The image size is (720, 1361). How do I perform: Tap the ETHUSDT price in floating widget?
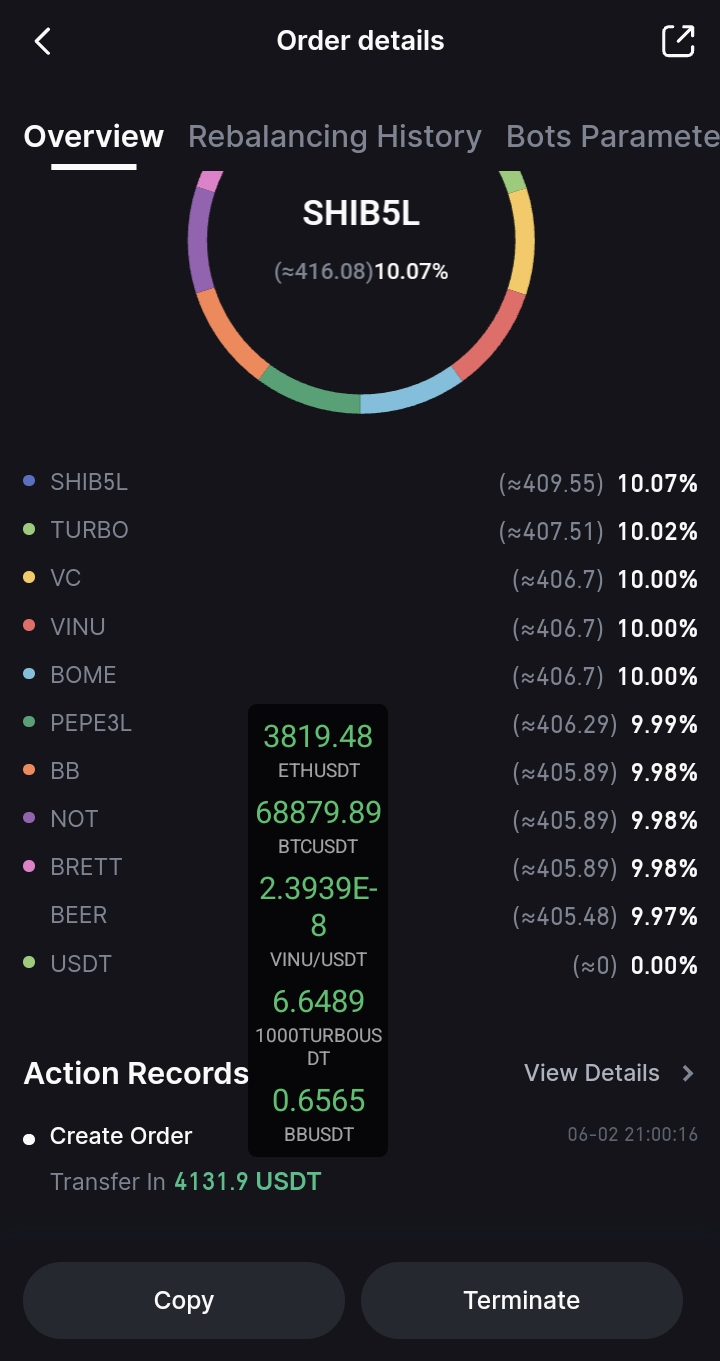pos(318,748)
